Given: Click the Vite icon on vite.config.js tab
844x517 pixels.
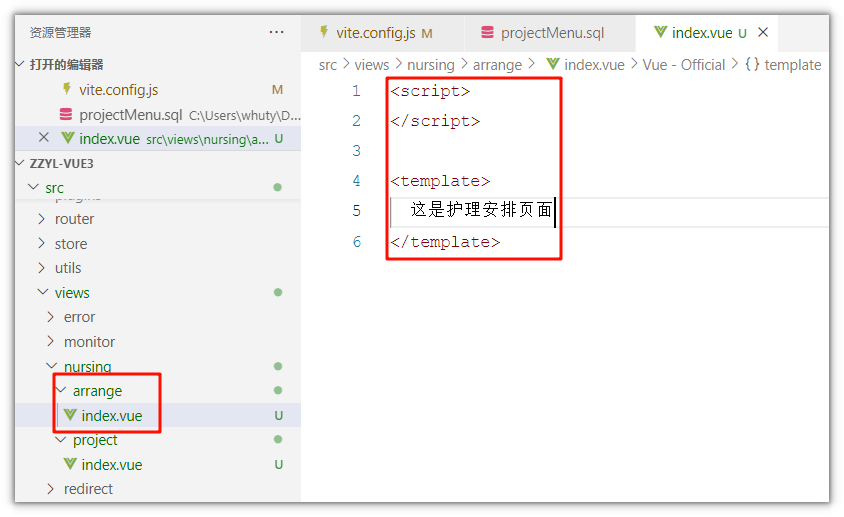Looking at the screenshot, I should click(324, 32).
